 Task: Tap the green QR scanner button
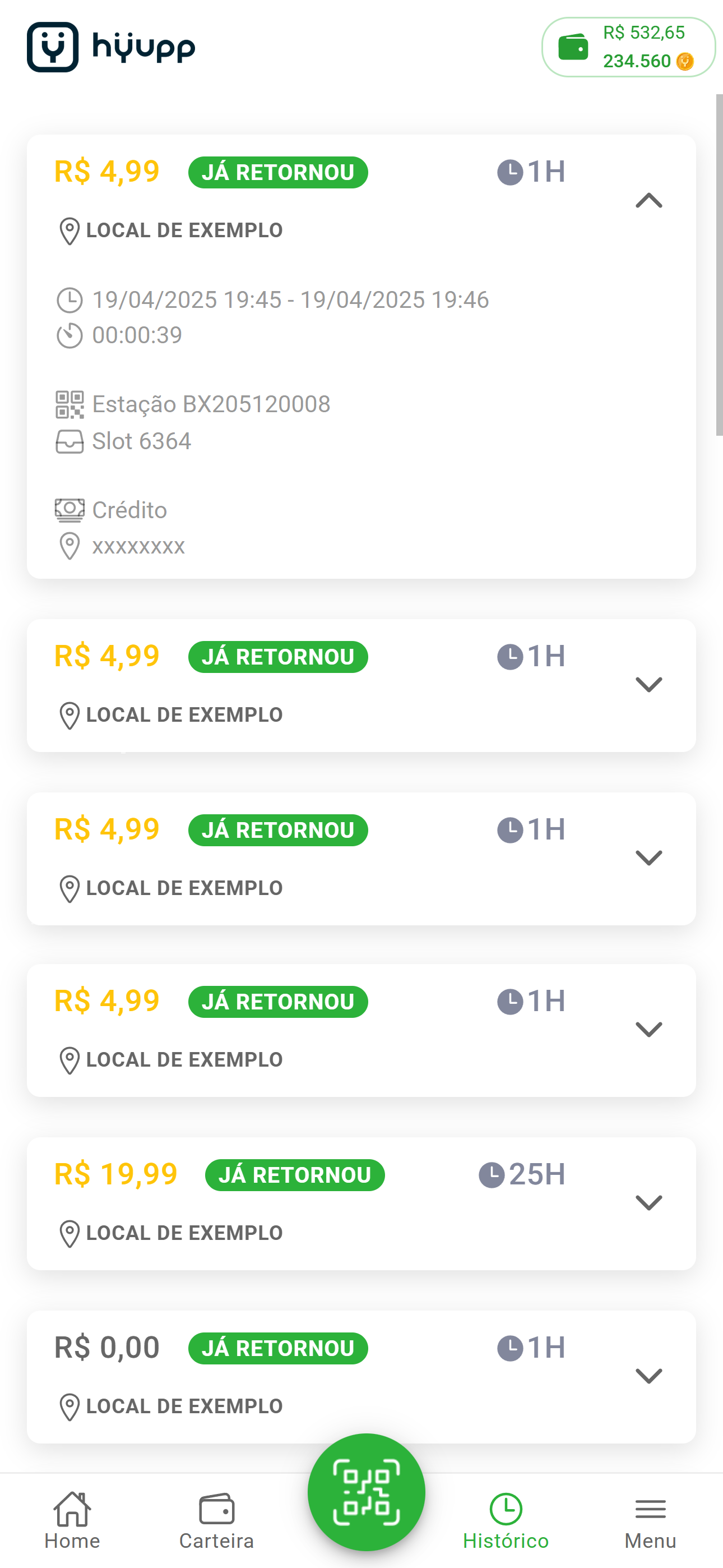[367, 1492]
